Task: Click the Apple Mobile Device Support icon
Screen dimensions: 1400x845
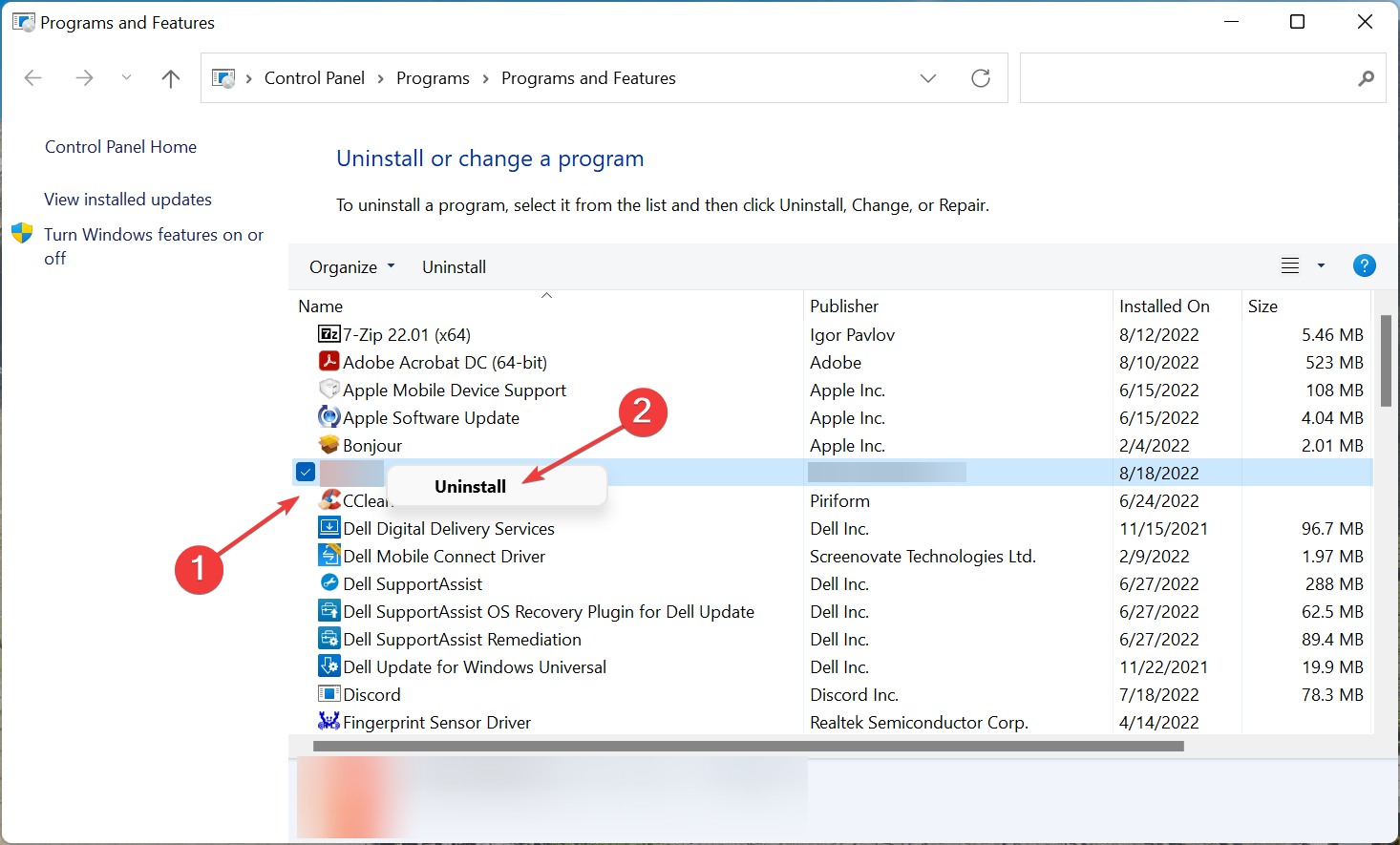Action: coord(329,390)
